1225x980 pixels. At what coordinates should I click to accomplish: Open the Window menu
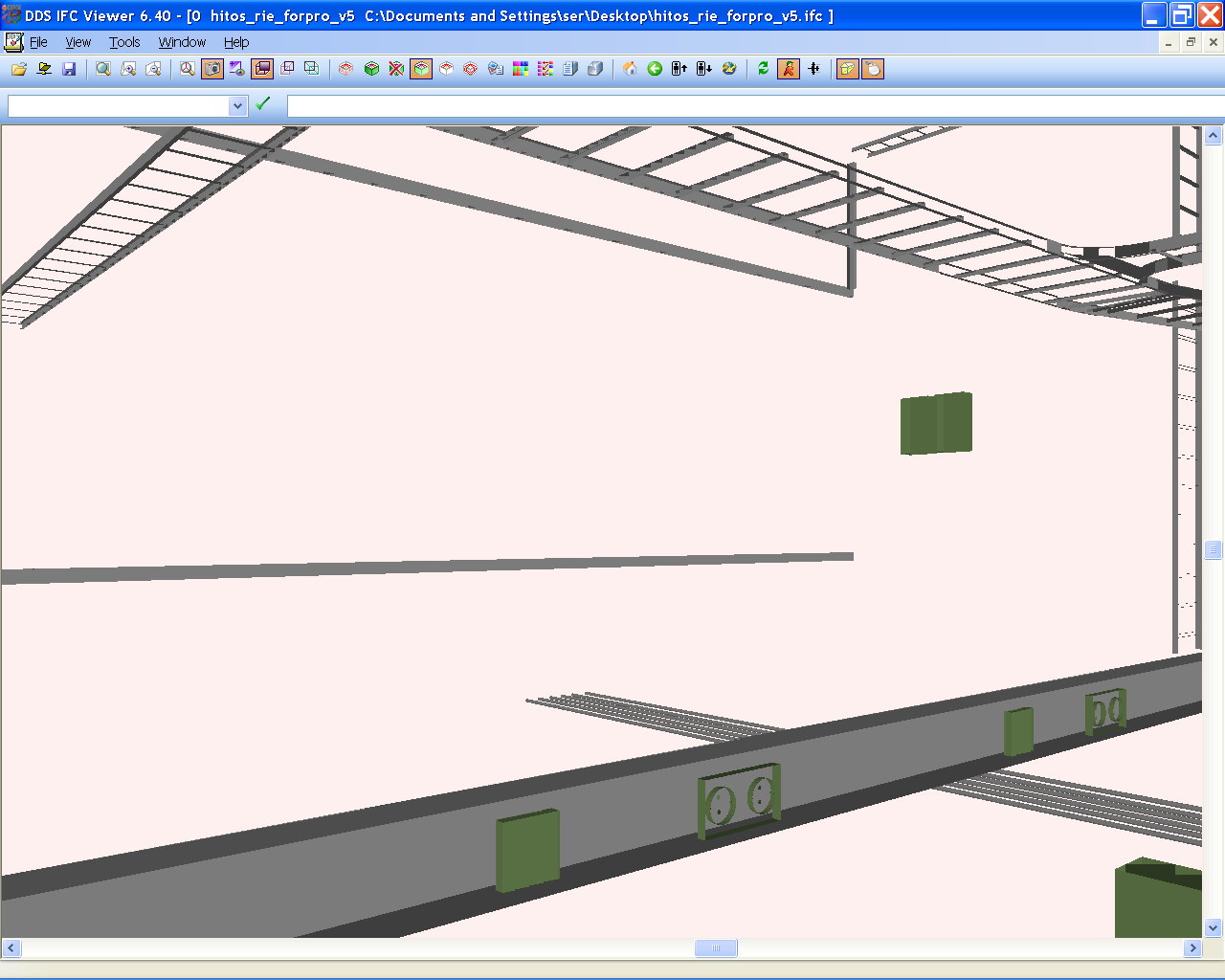click(182, 42)
